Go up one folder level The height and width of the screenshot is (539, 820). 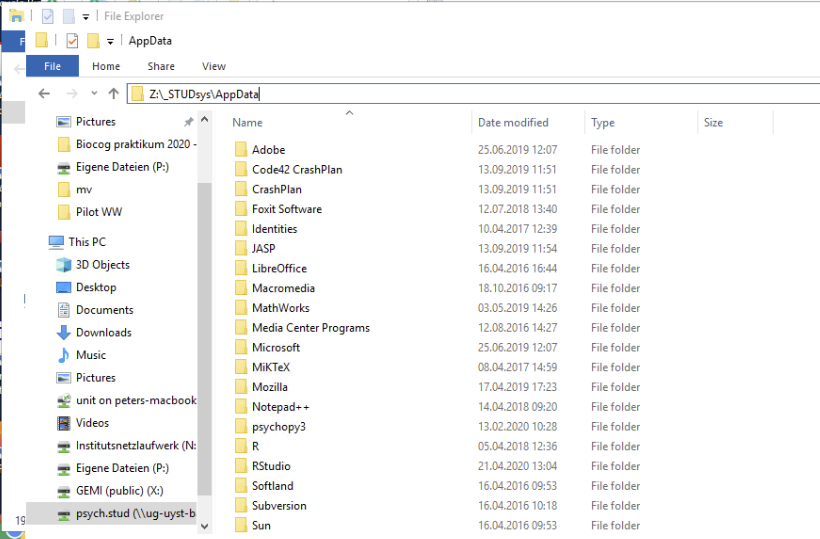pyautogui.click(x=113, y=94)
